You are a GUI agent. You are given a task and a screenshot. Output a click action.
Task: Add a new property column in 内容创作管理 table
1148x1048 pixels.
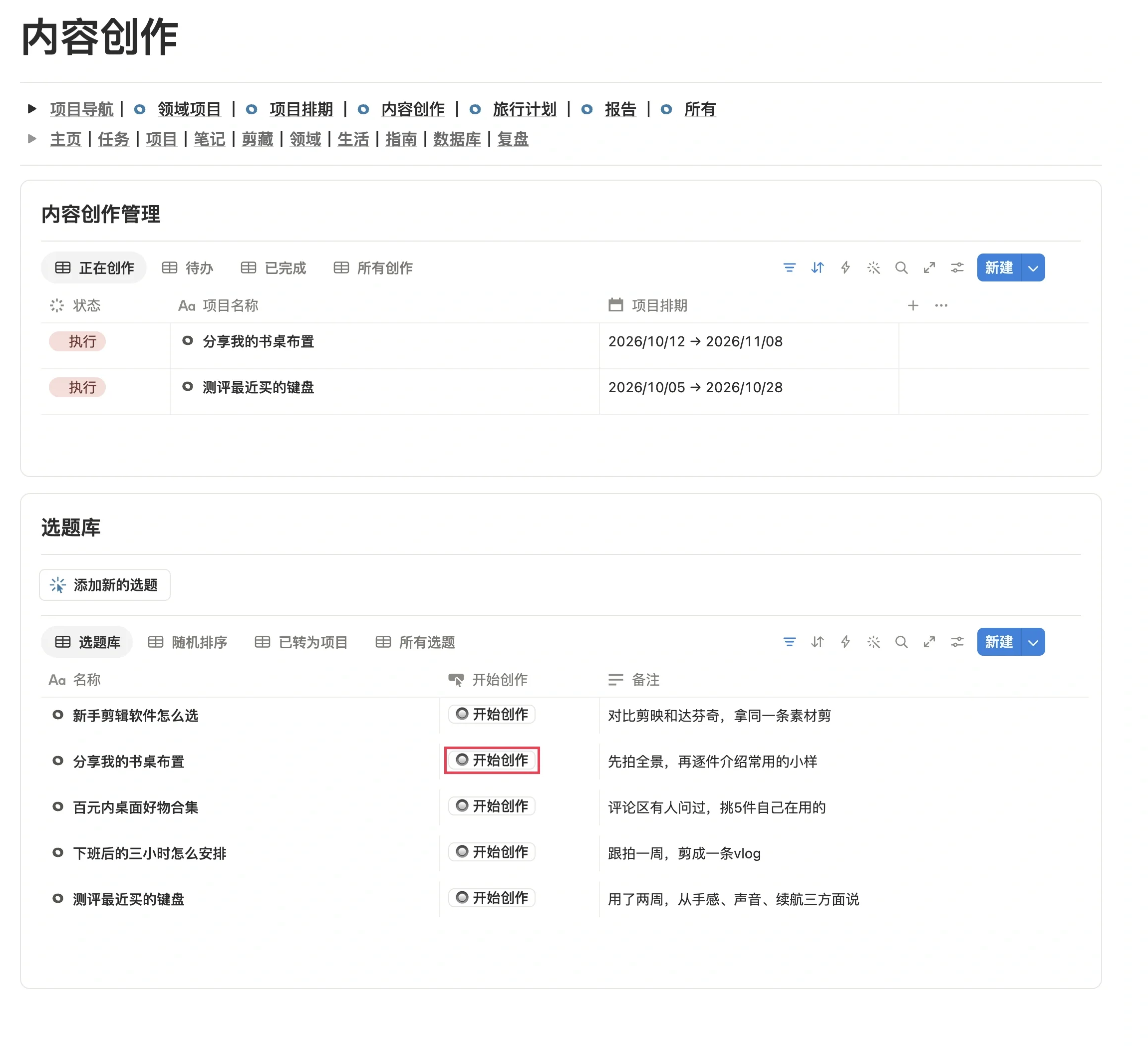913,306
